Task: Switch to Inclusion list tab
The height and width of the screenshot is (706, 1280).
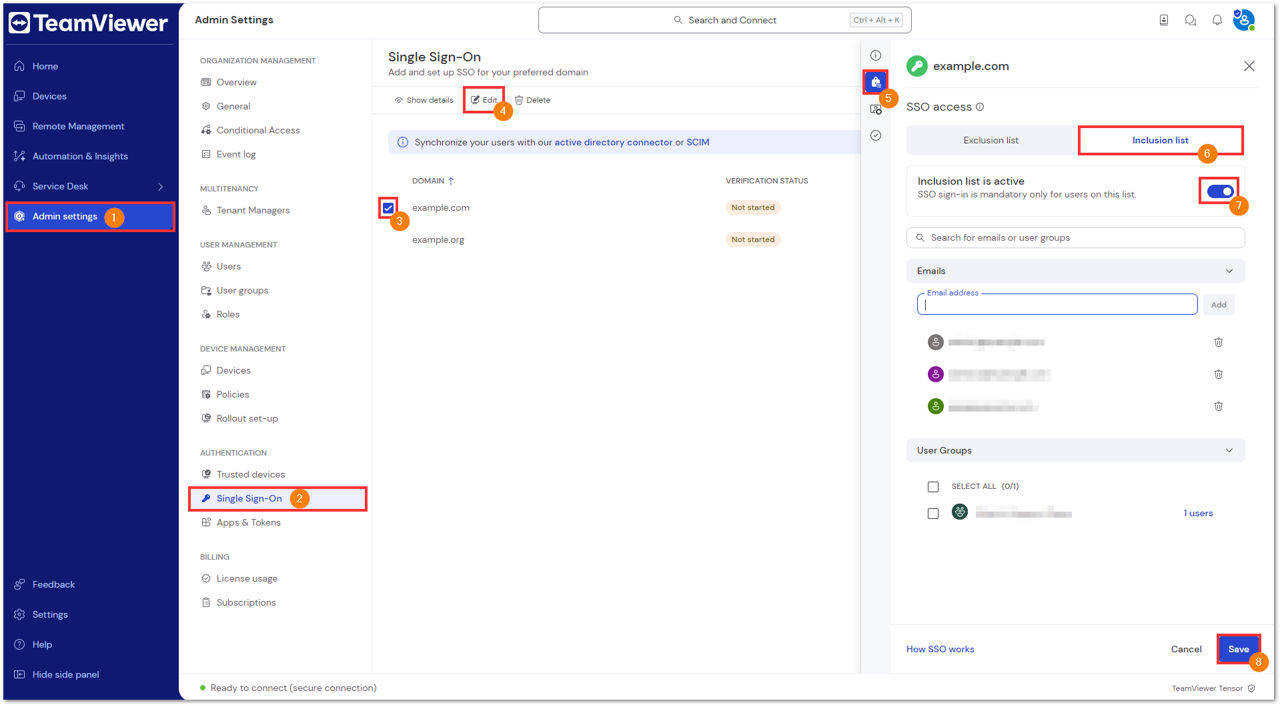Action: pos(1160,140)
